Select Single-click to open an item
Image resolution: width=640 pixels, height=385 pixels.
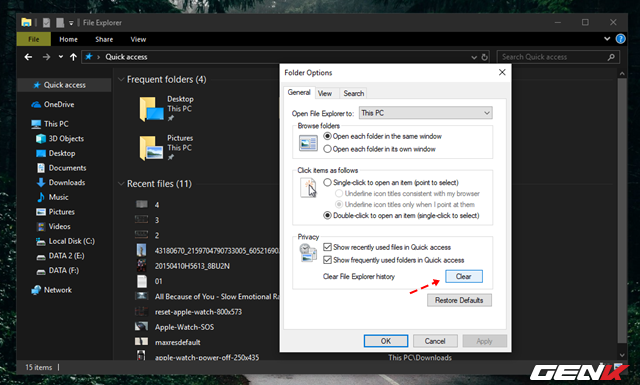pos(391,183)
